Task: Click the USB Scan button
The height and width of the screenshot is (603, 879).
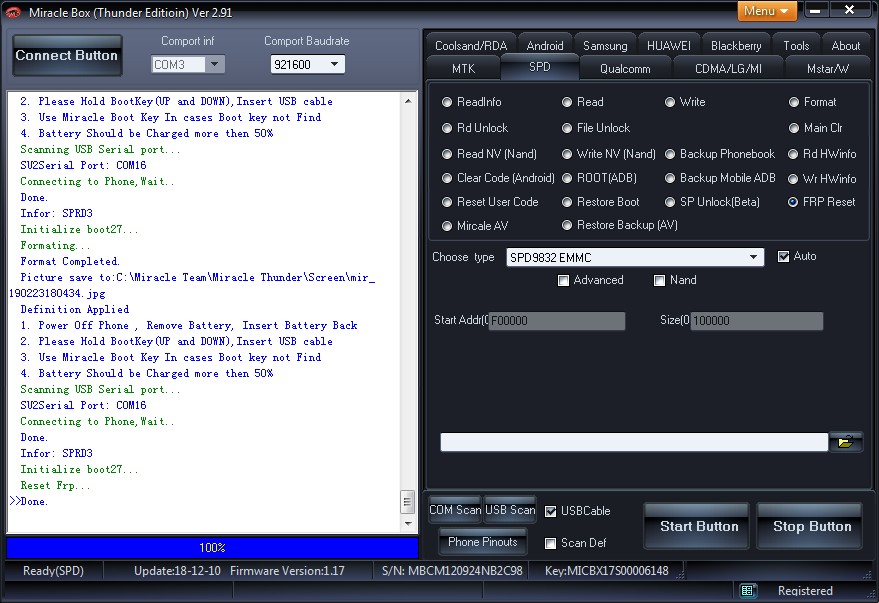Action: coord(510,510)
